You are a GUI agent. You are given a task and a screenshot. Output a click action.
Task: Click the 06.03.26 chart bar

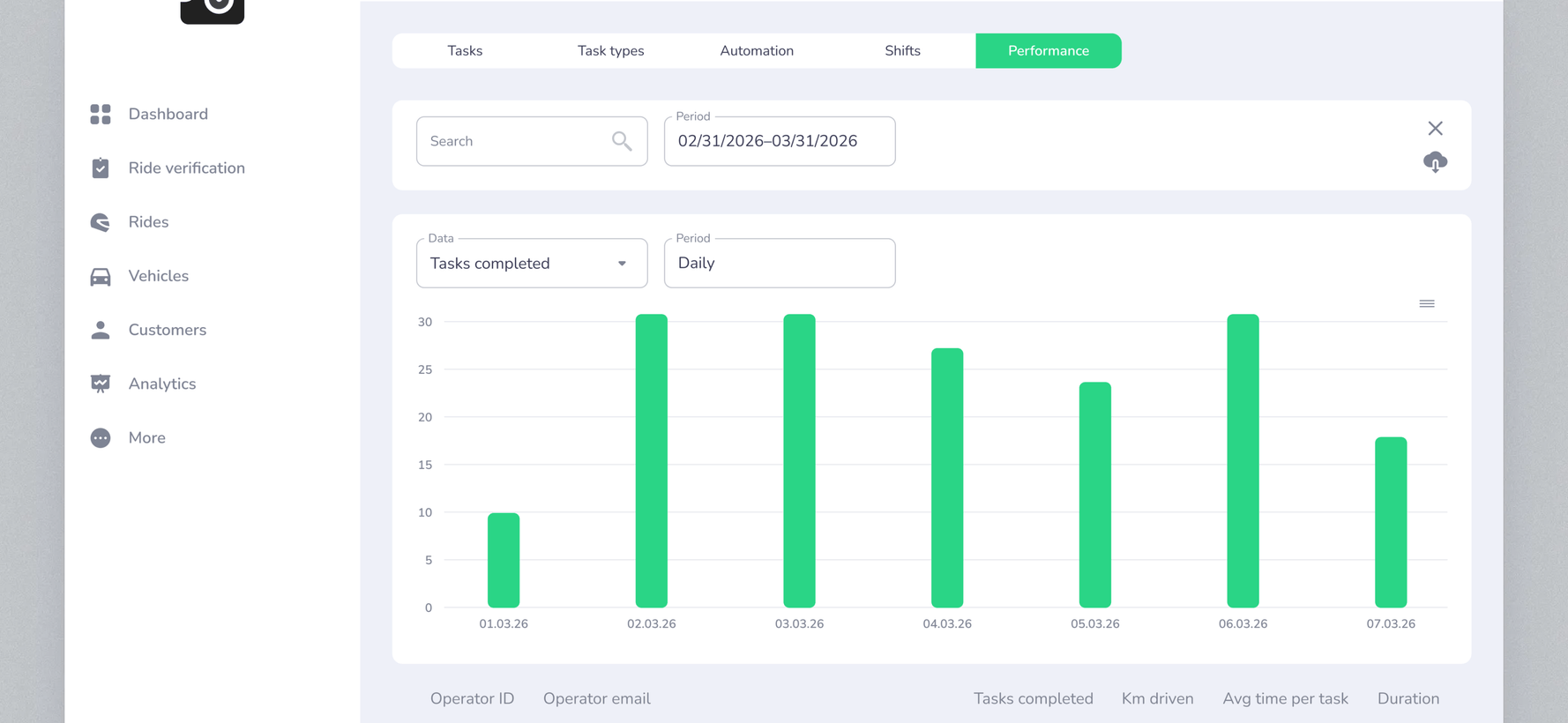pos(1243,460)
